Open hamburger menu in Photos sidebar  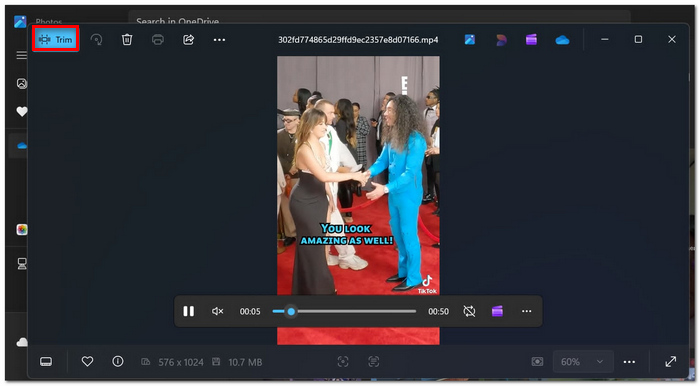[21, 55]
